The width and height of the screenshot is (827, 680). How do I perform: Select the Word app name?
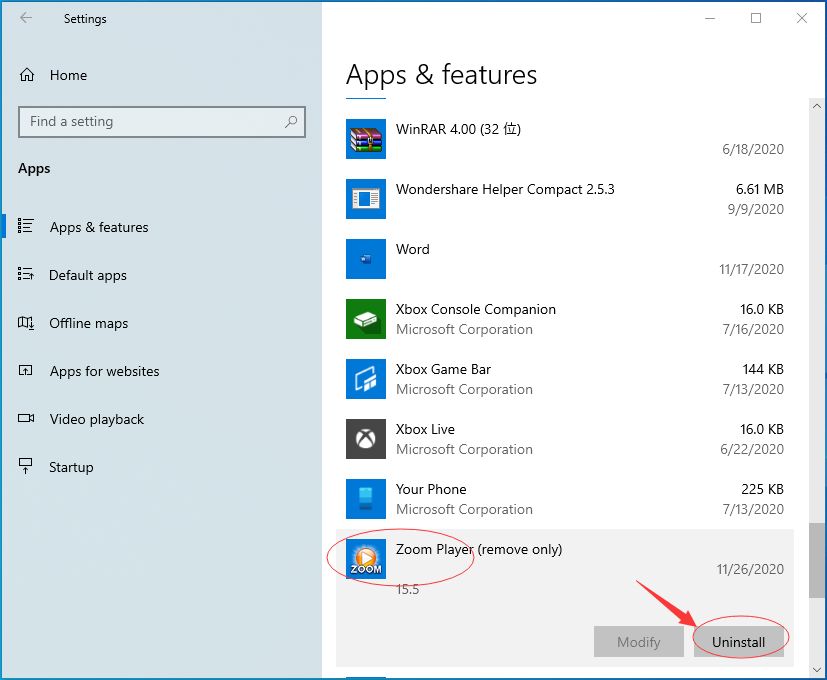412,249
